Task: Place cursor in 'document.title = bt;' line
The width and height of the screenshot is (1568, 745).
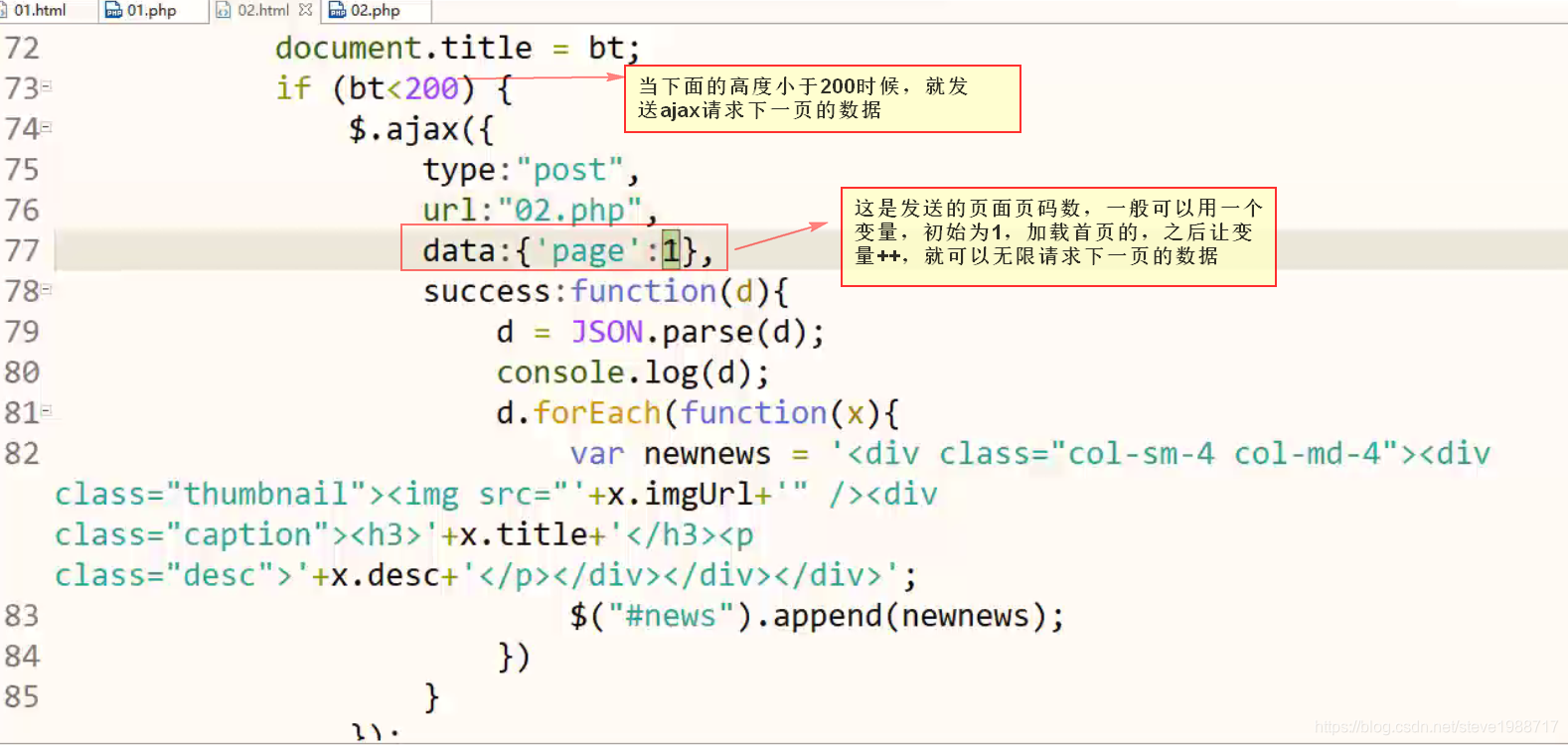Action: click(x=458, y=49)
